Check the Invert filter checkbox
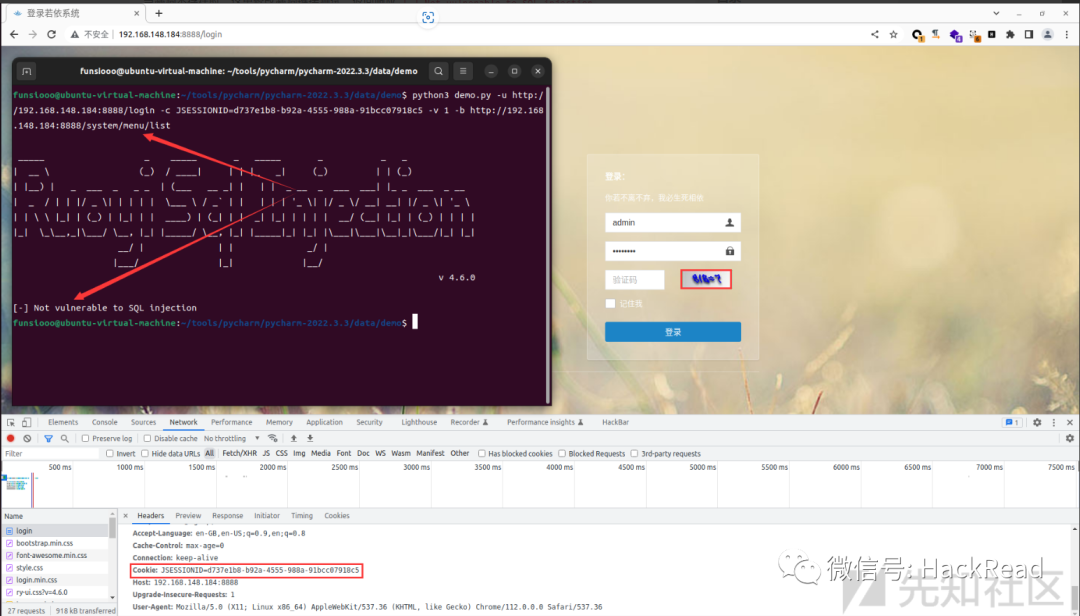The image size is (1080, 616). coord(110,453)
